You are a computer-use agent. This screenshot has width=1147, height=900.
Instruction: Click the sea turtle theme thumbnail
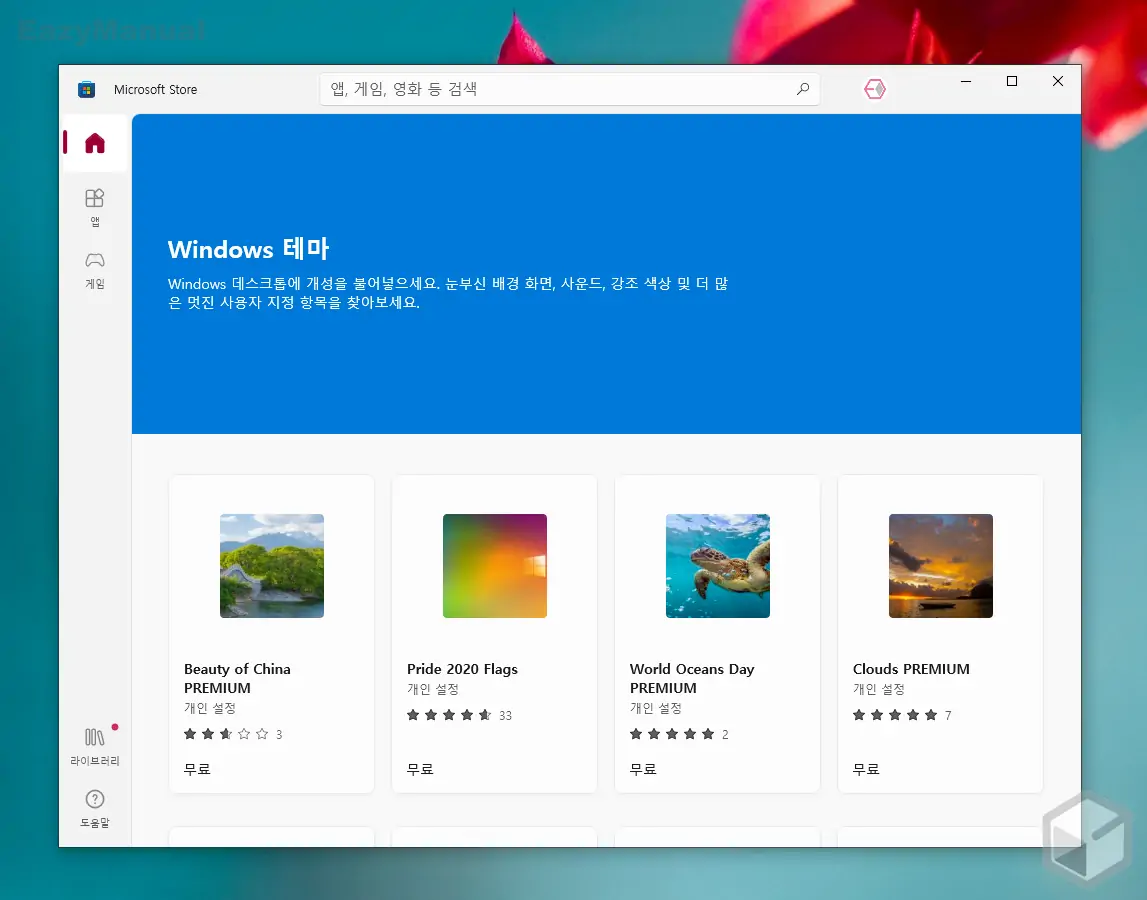[717, 566]
